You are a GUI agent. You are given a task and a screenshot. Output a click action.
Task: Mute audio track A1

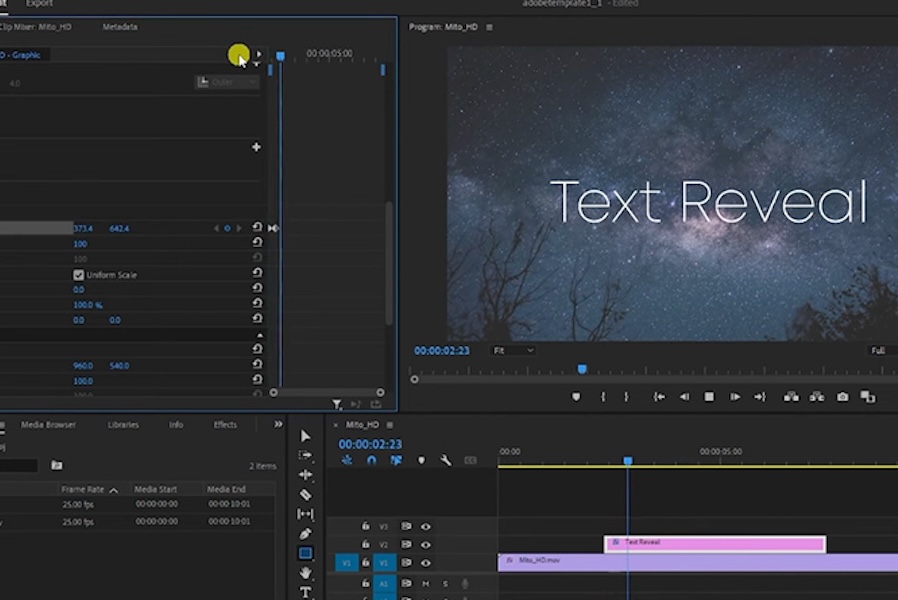426,583
